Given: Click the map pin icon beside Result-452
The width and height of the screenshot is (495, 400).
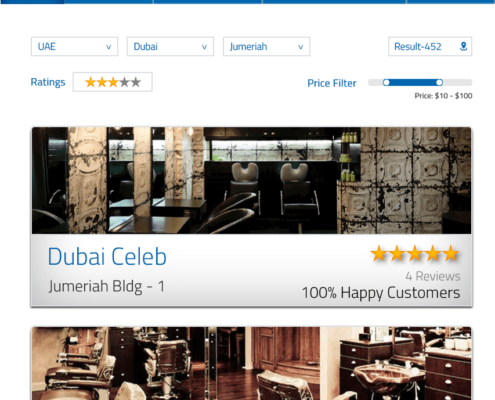Looking at the screenshot, I should click(x=463, y=46).
